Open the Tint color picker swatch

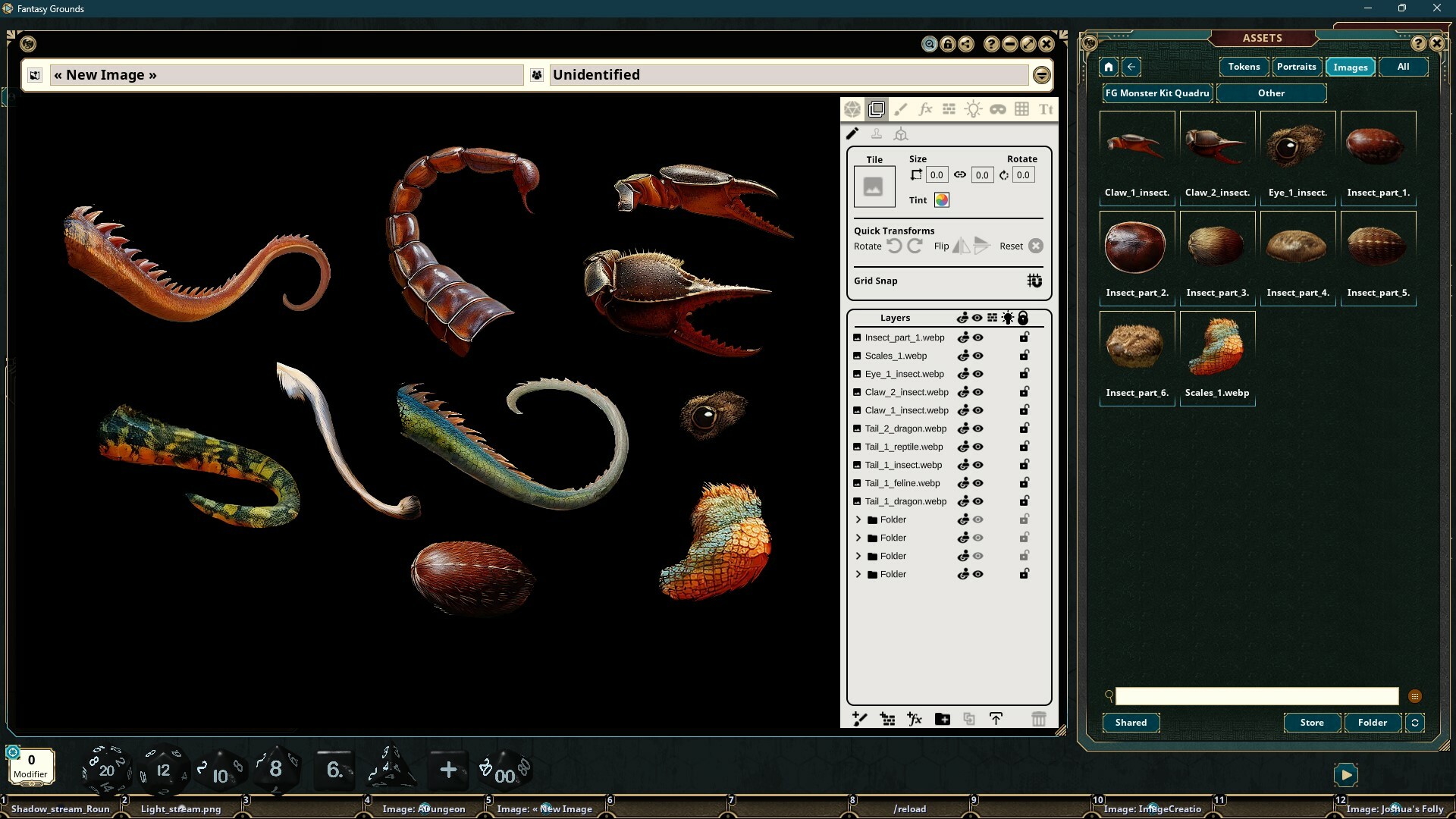(941, 199)
